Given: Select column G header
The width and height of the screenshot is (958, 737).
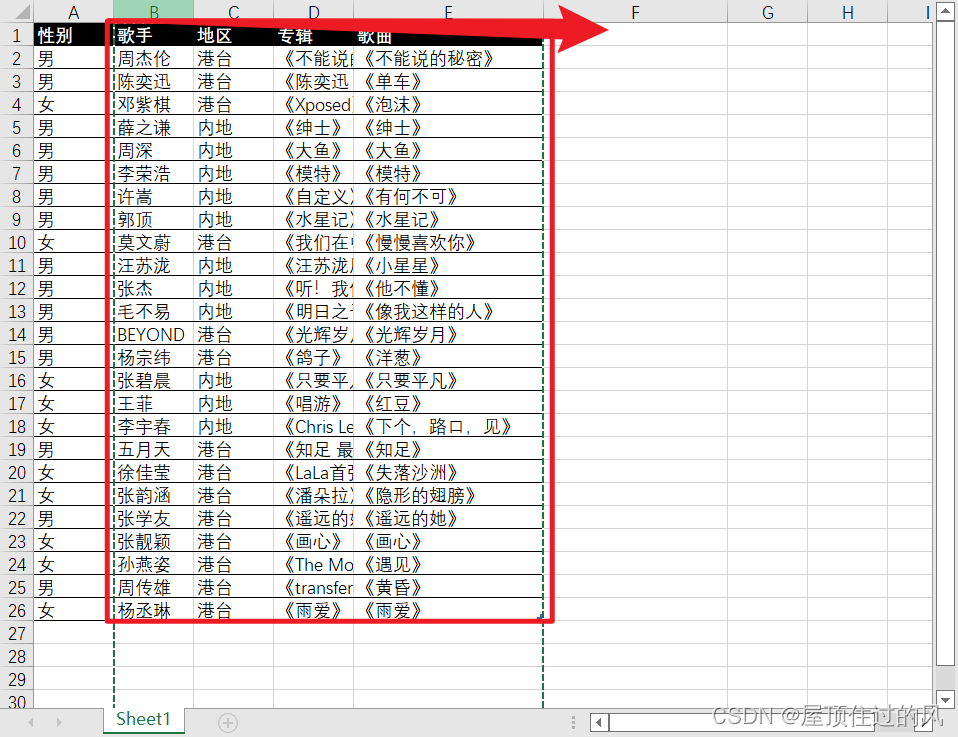Looking at the screenshot, I should tap(767, 12).
